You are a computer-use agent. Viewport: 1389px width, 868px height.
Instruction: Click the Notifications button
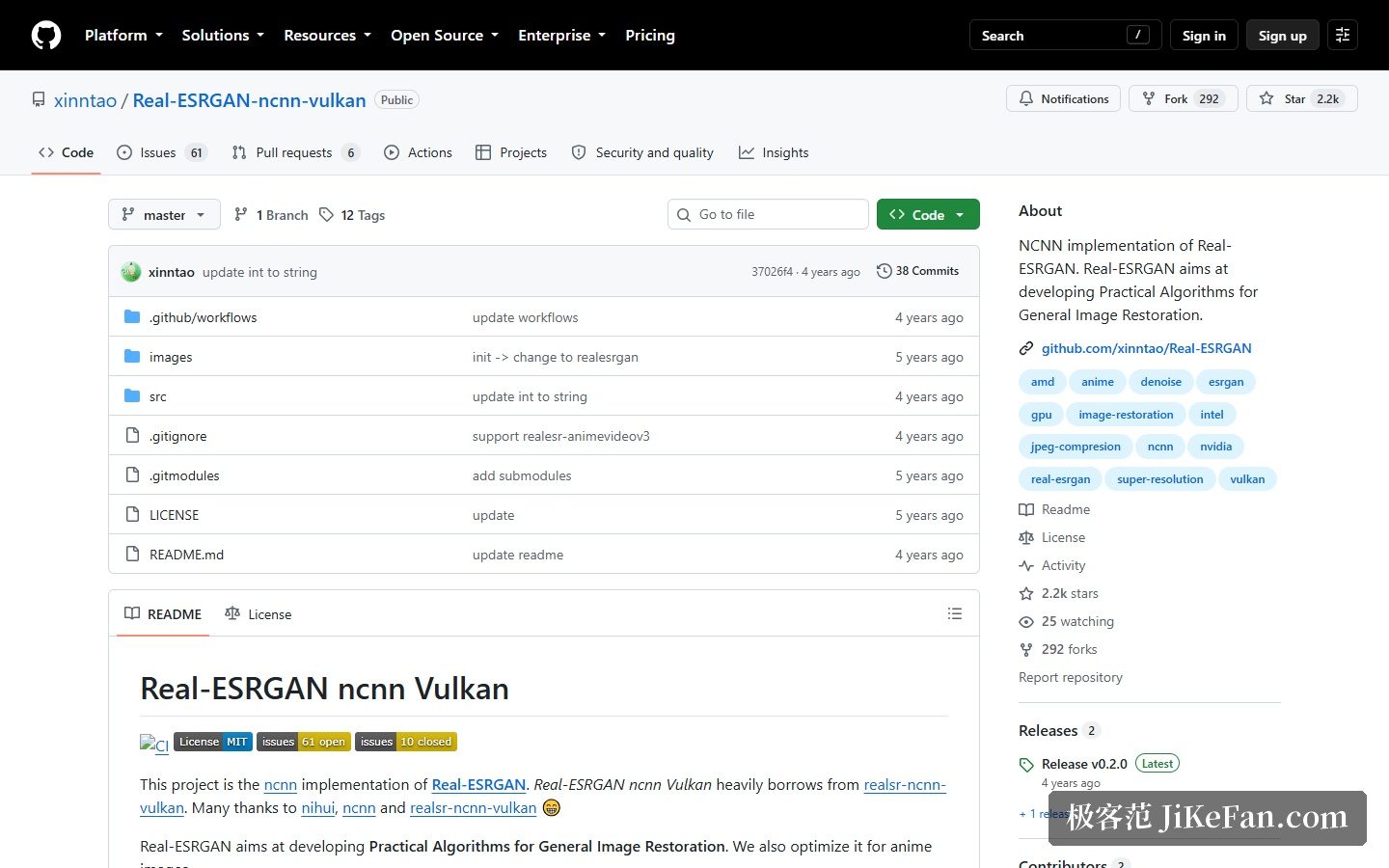1064,98
